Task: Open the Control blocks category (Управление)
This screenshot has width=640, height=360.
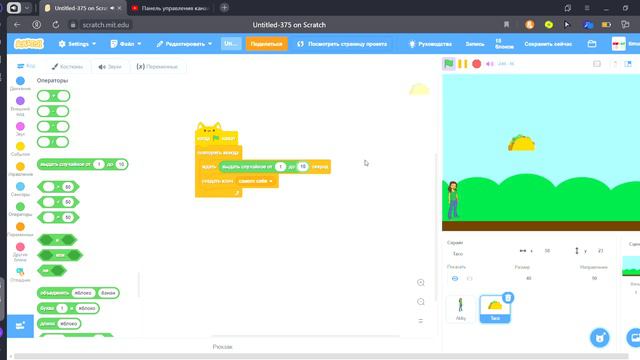Action: pos(20,169)
